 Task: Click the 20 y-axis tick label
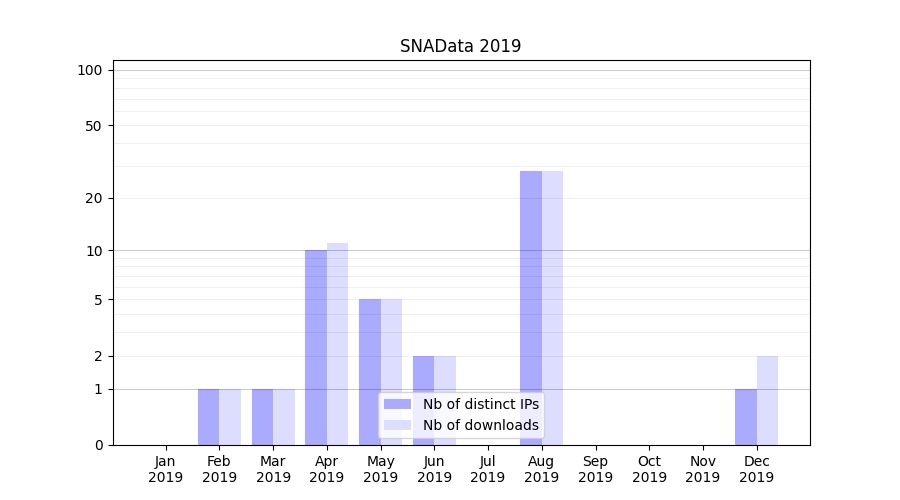94,198
